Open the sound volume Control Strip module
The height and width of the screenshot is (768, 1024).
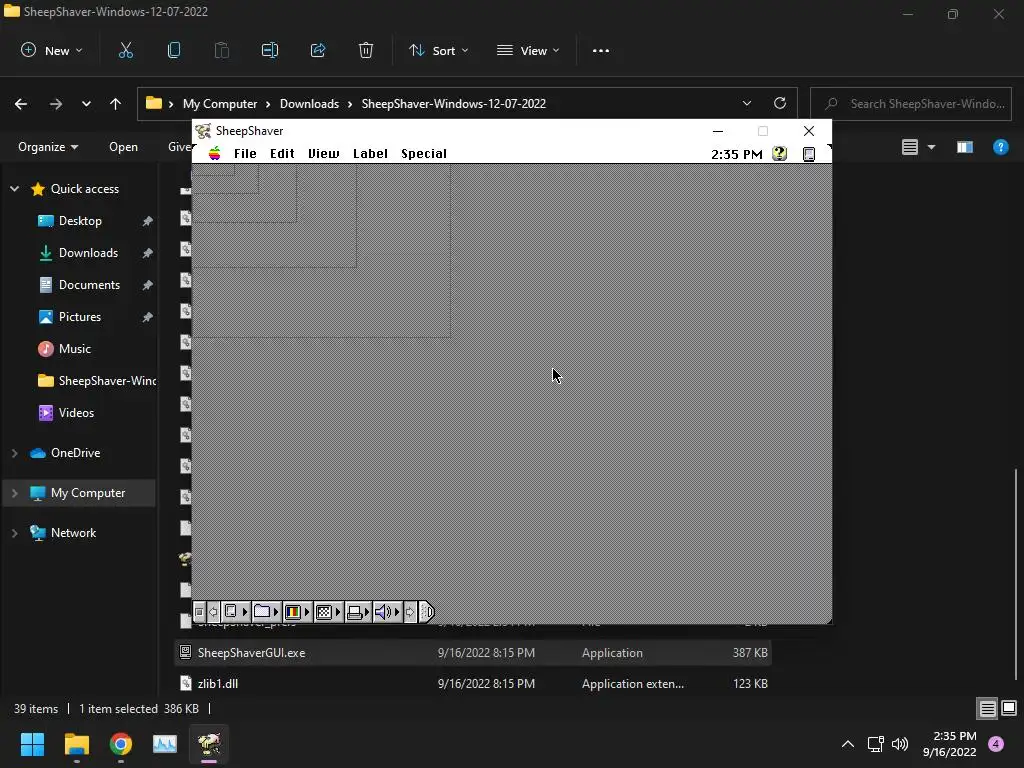pyautogui.click(x=387, y=612)
